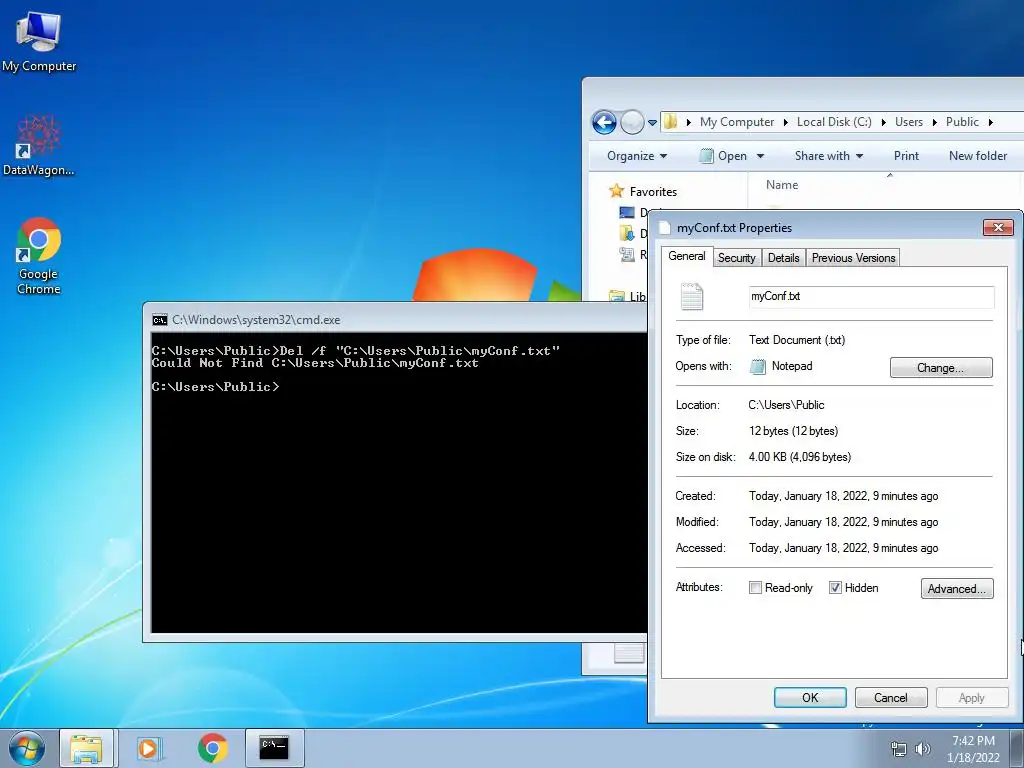
Task: Click Users in address breadcrumb
Action: coord(908,122)
